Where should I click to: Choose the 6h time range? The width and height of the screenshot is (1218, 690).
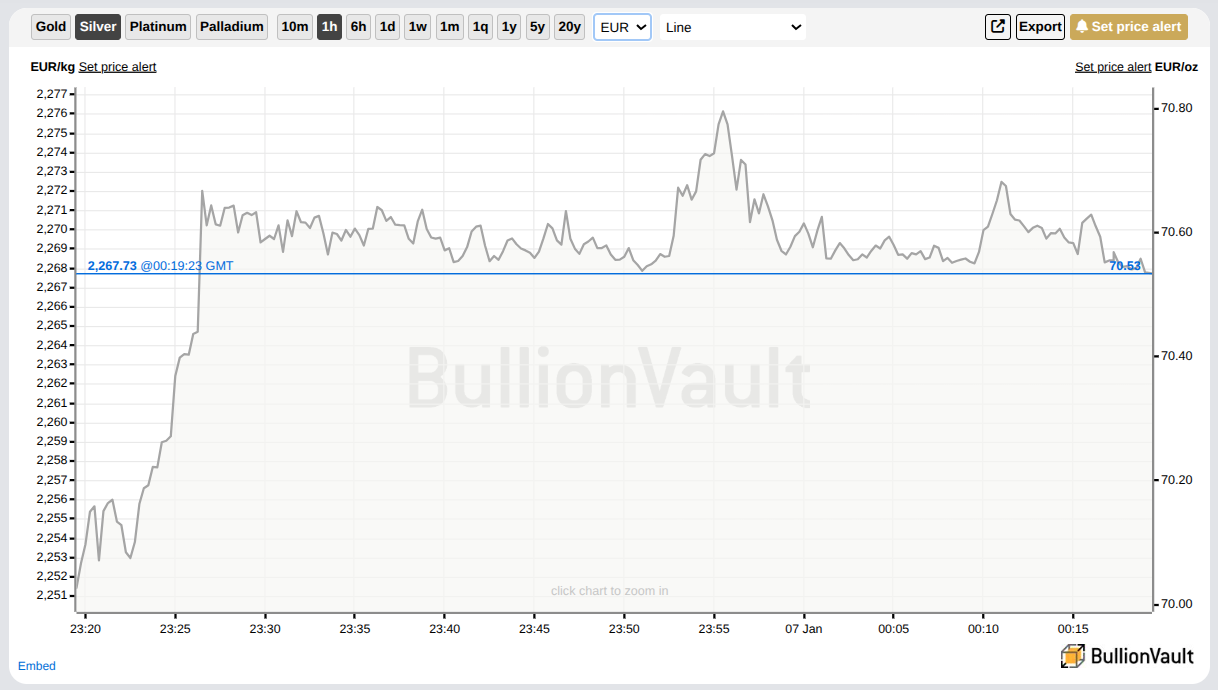click(x=358, y=27)
